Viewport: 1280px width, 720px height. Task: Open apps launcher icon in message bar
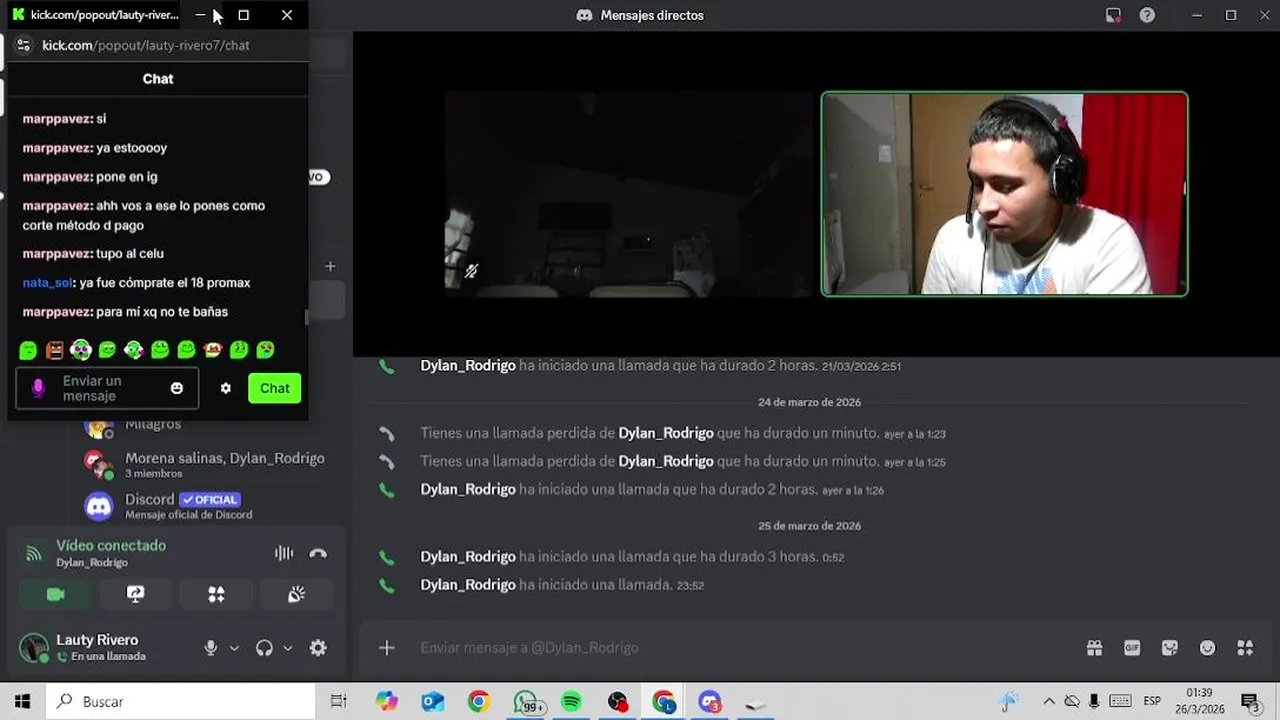click(x=1245, y=648)
